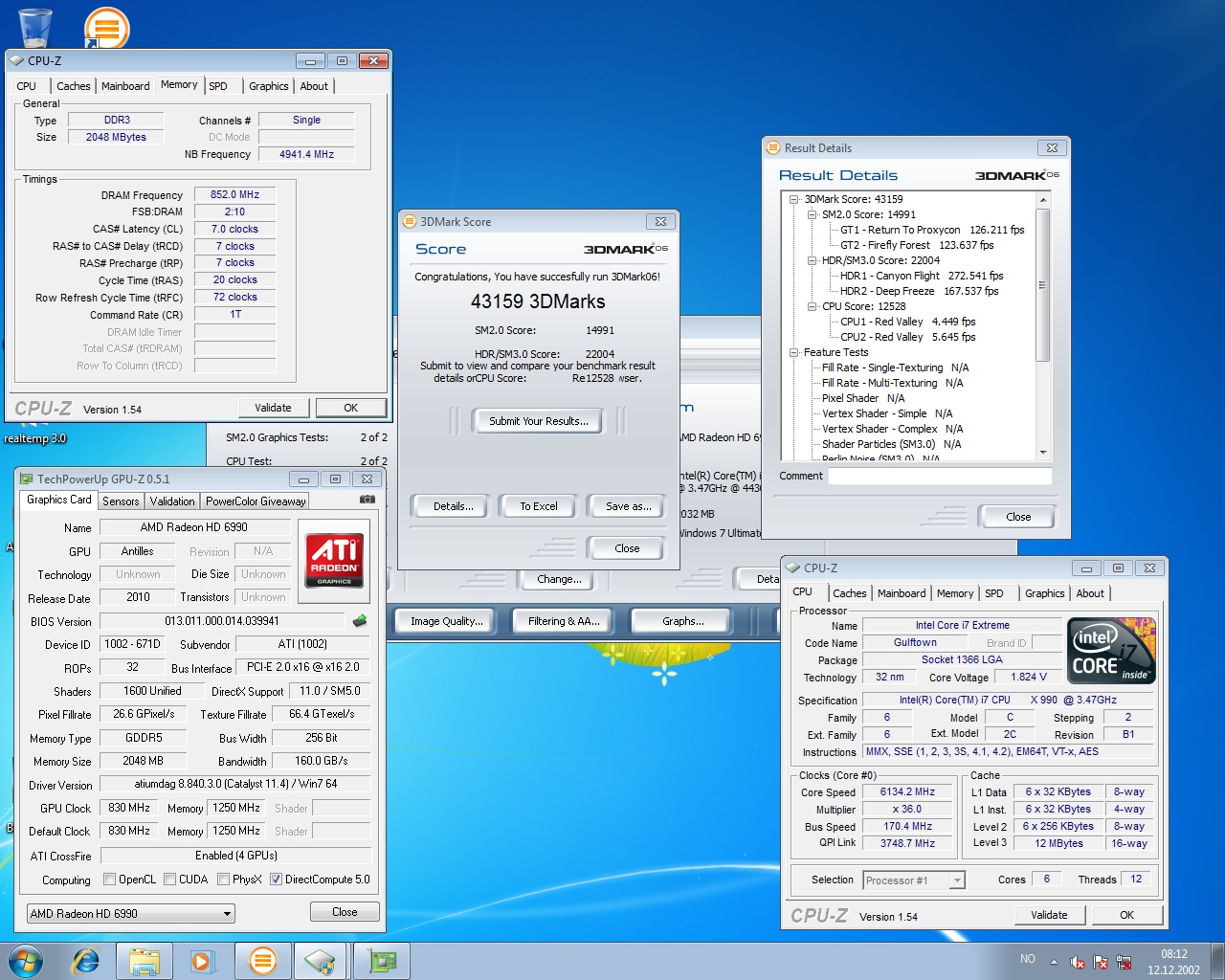This screenshot has width=1225, height=980.
Task: Switch to GPU-Z green card taskbar icon
Action: pos(381,961)
